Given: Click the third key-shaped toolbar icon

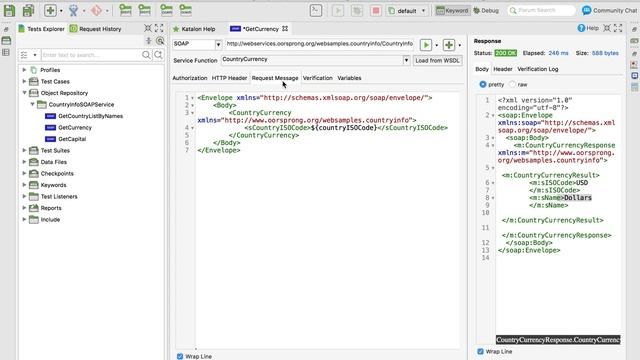Looking at the screenshot, I should (x=167, y=10).
